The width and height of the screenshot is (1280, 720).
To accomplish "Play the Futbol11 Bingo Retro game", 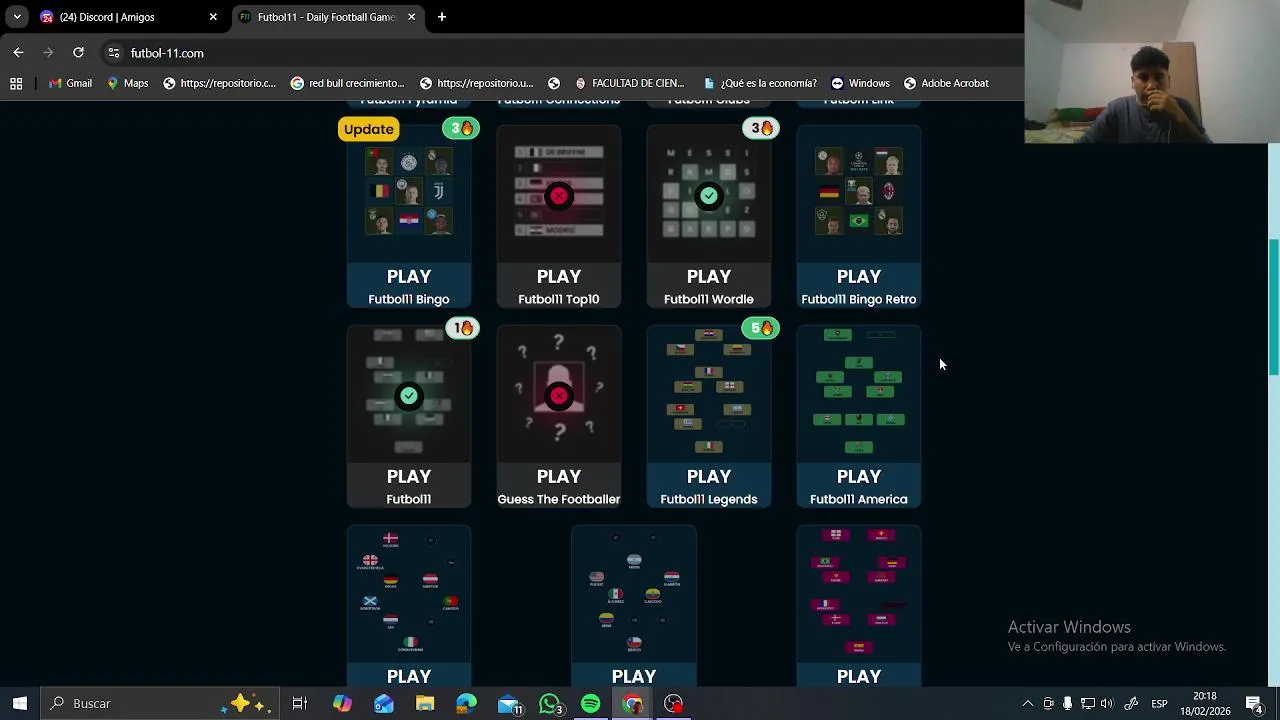I will 859,216.
